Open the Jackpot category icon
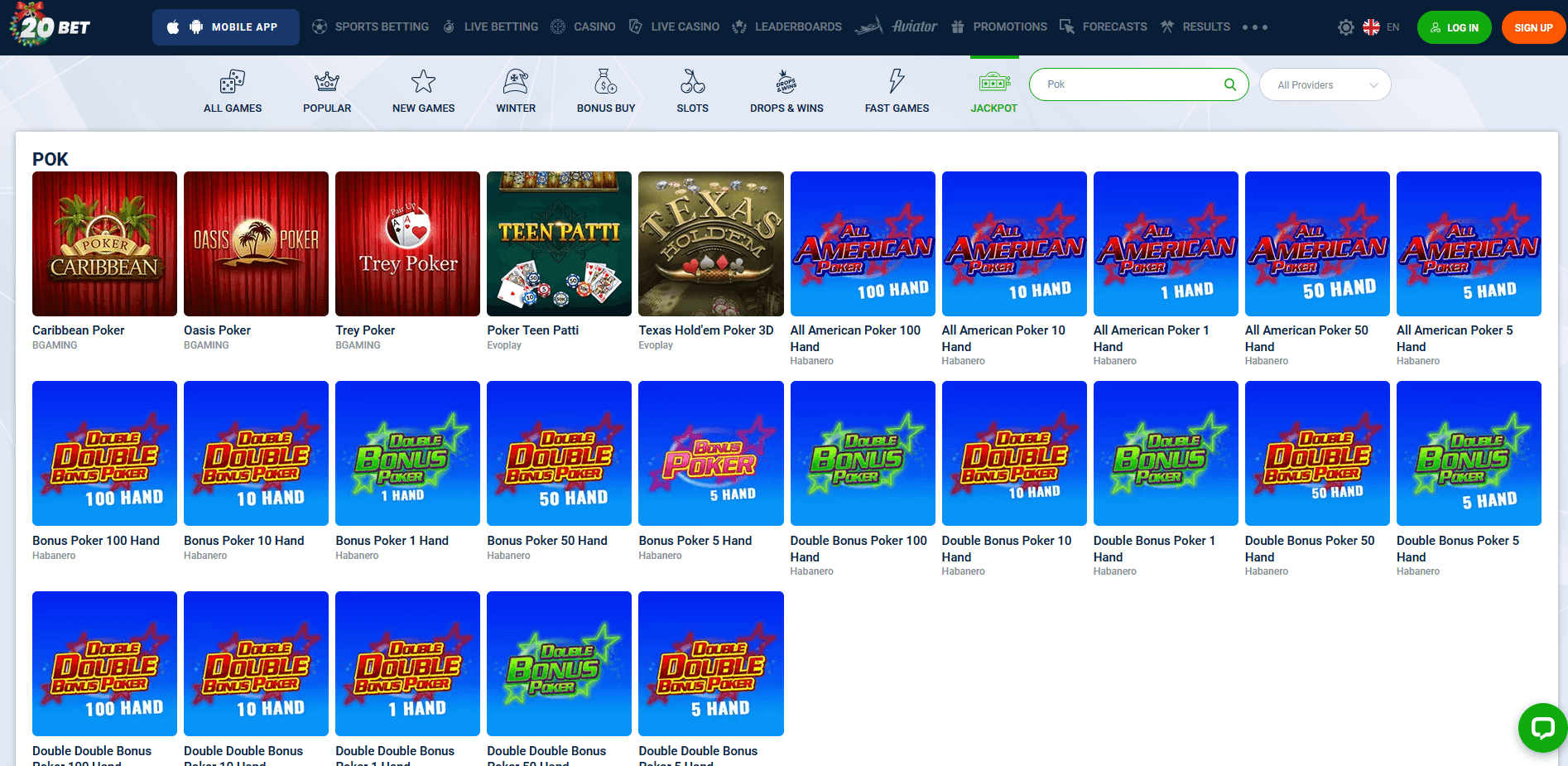 [994, 82]
